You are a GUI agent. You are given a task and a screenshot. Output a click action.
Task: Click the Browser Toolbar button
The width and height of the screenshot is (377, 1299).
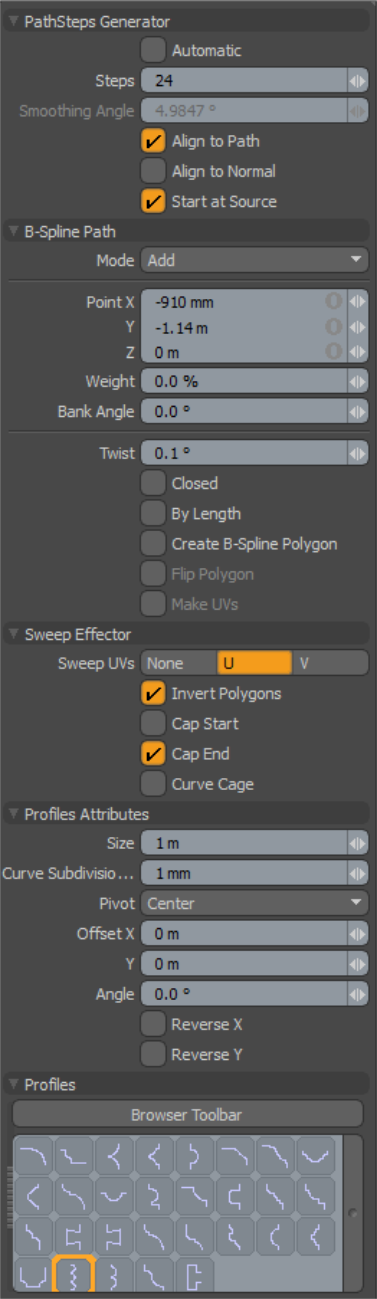[187, 1114]
